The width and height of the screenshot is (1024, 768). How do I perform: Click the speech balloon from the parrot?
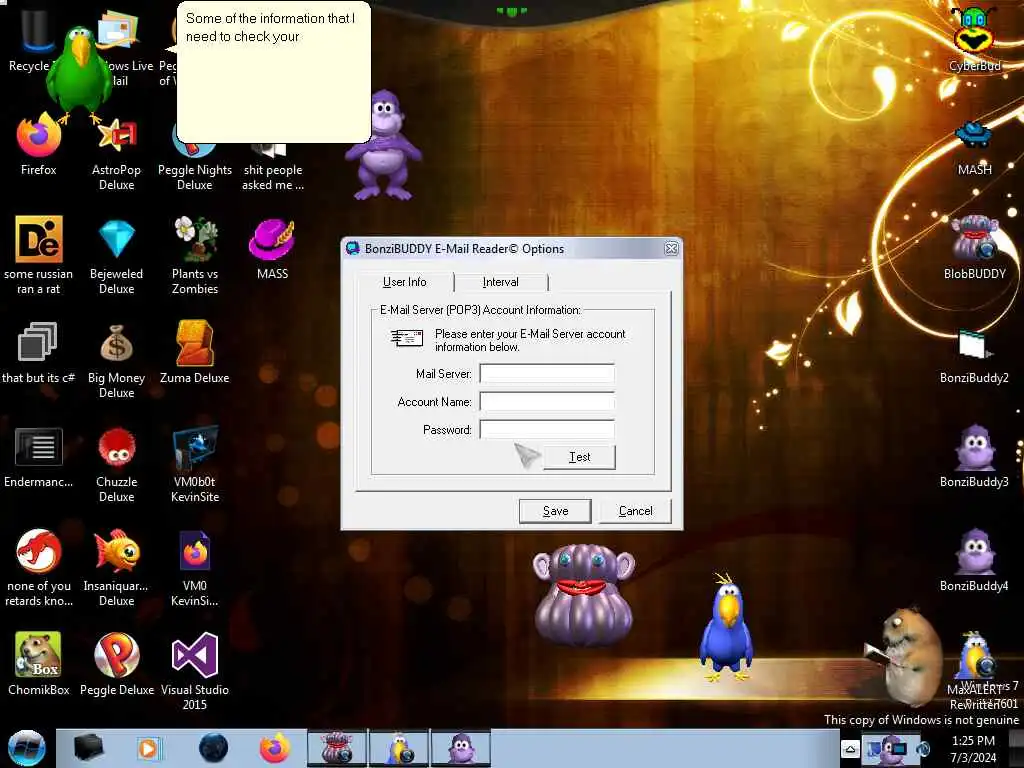(x=274, y=72)
